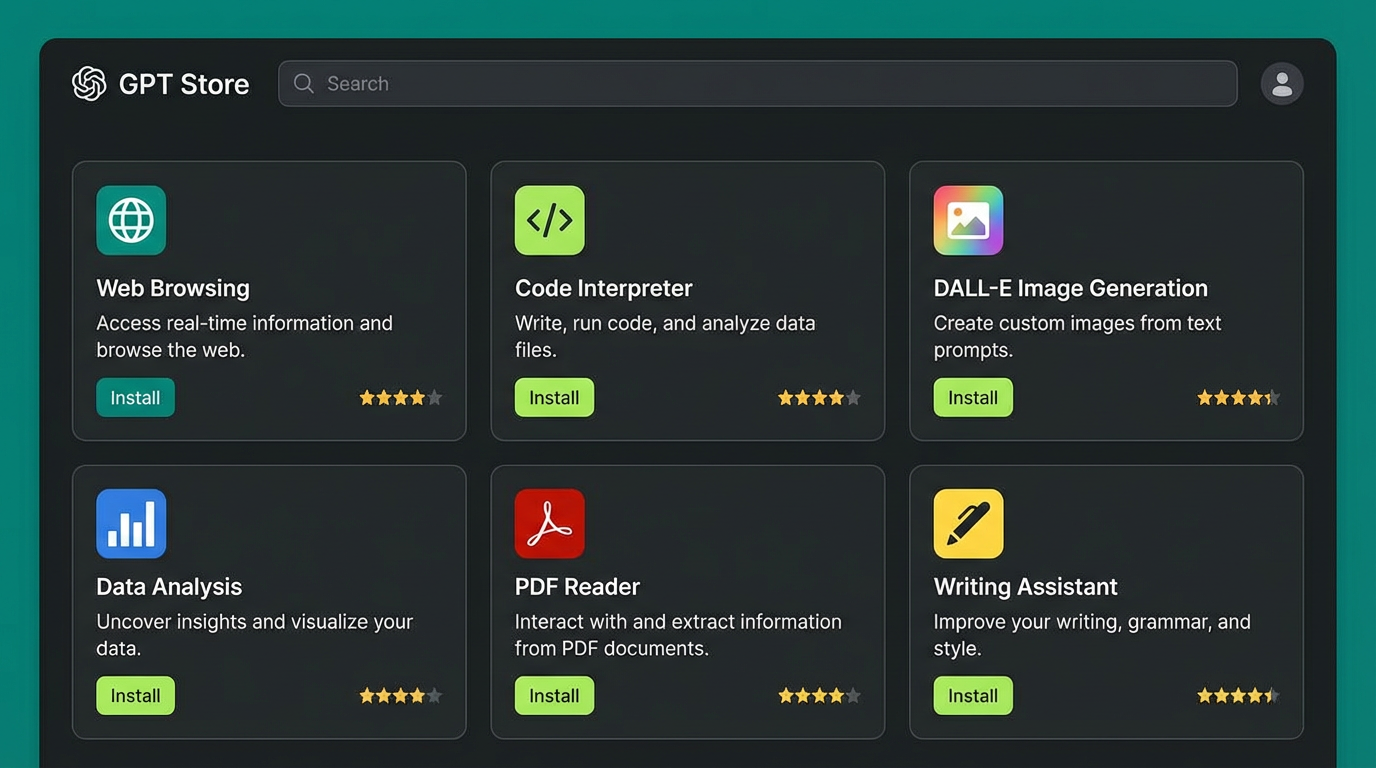Click the GPT Store title heading
Image resolution: width=1376 pixels, height=768 pixels.
pyautogui.click(x=183, y=84)
